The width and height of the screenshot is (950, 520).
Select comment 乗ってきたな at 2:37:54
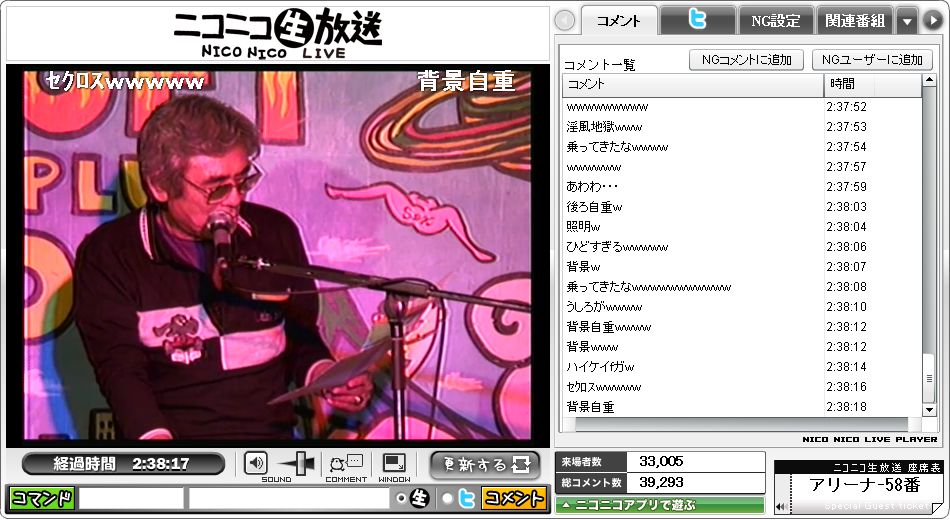point(742,147)
